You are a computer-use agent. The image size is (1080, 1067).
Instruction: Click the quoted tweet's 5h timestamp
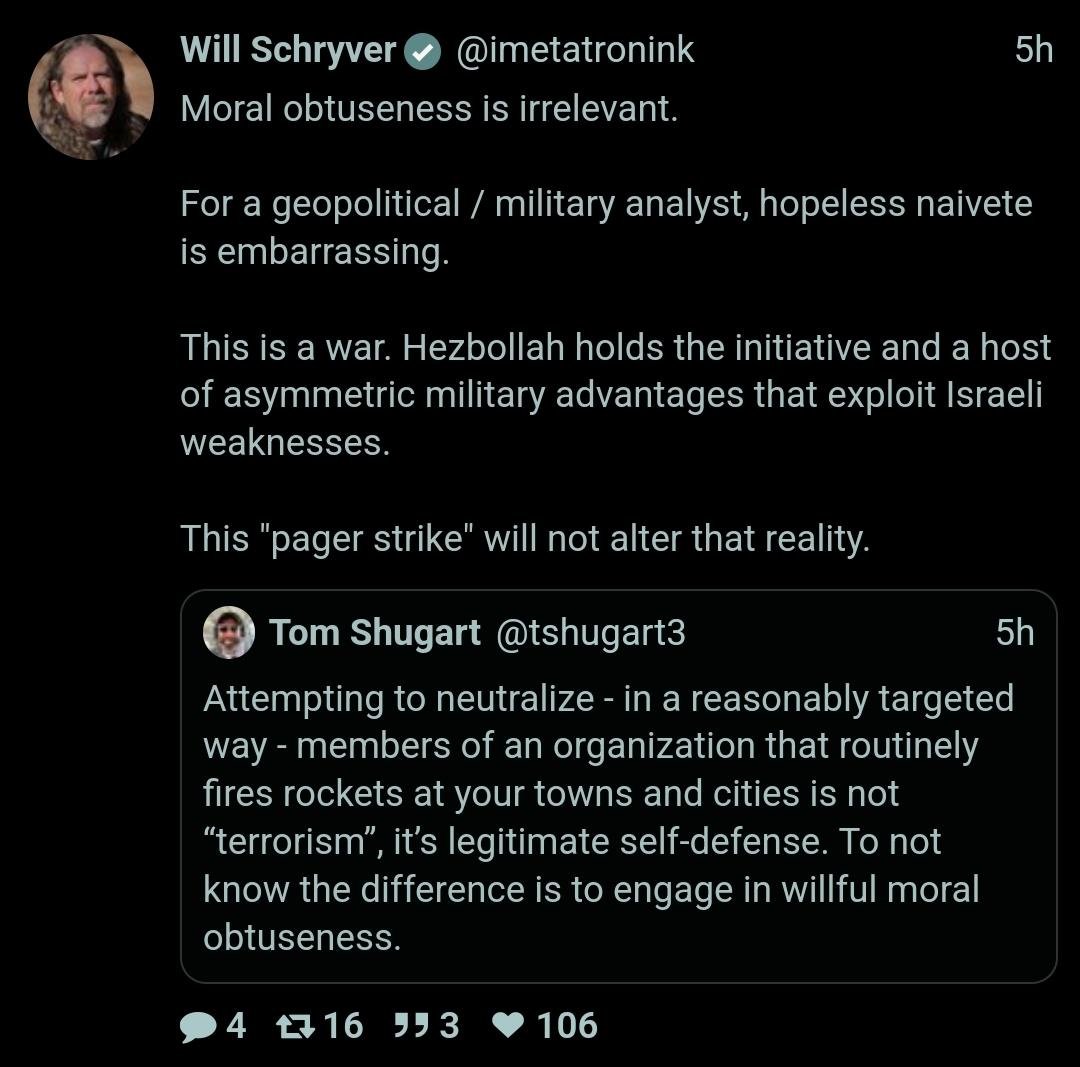1015,633
